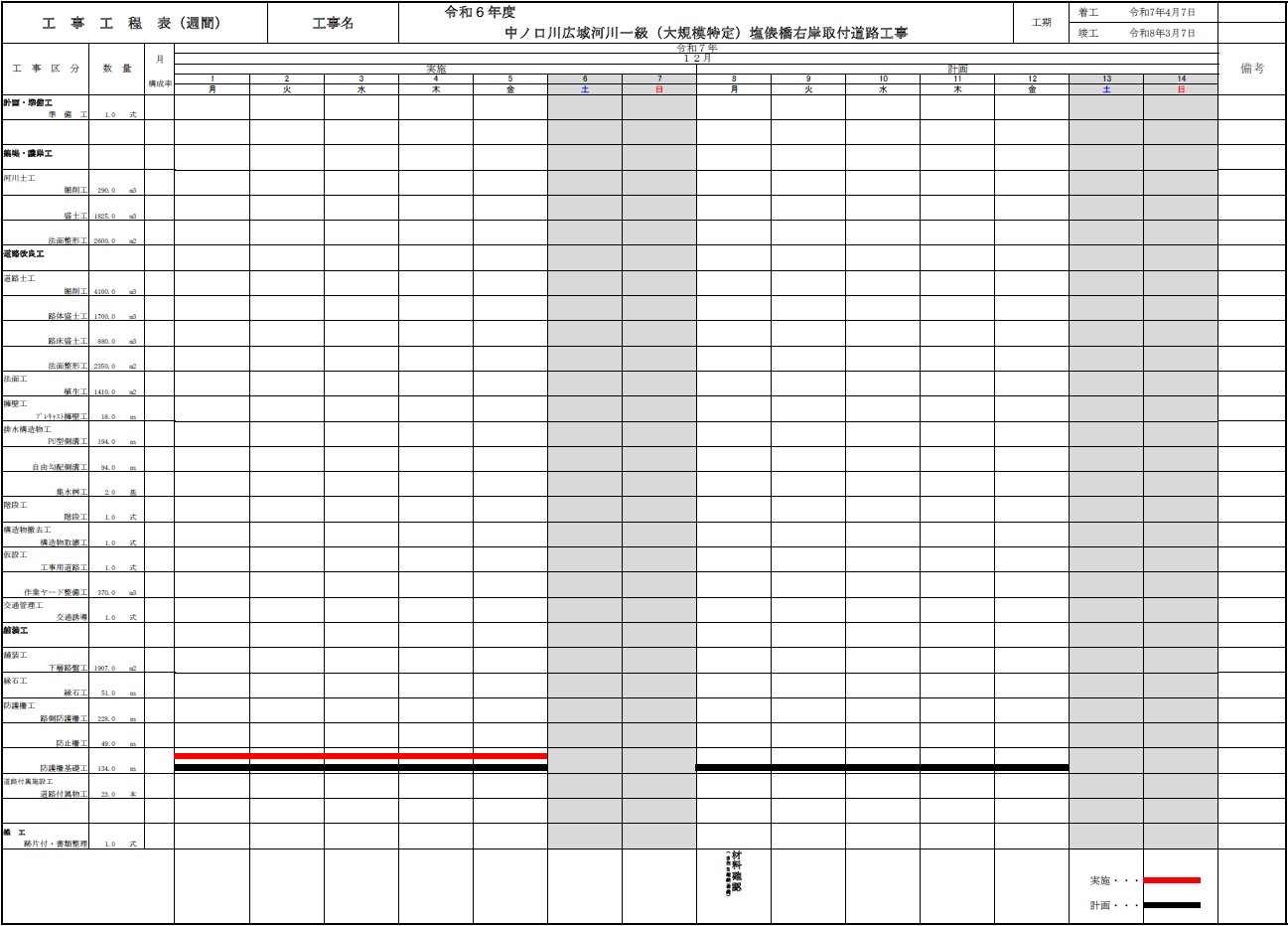Select the 道路改良工 section heading

tap(24, 254)
